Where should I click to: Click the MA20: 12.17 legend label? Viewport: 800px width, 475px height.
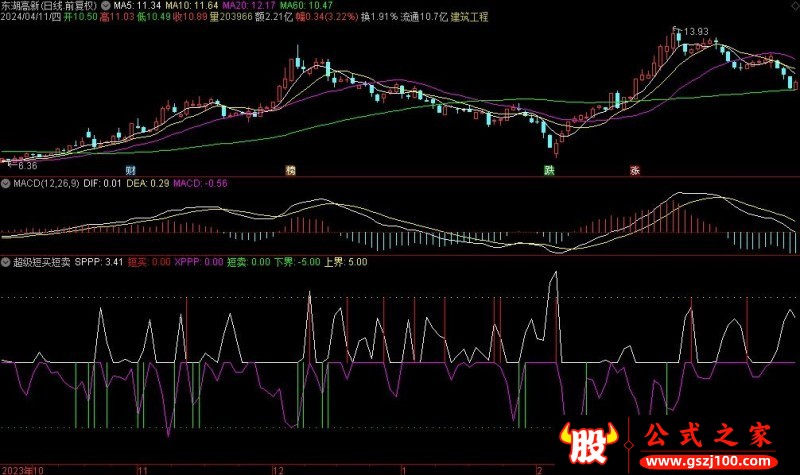(x=249, y=6)
